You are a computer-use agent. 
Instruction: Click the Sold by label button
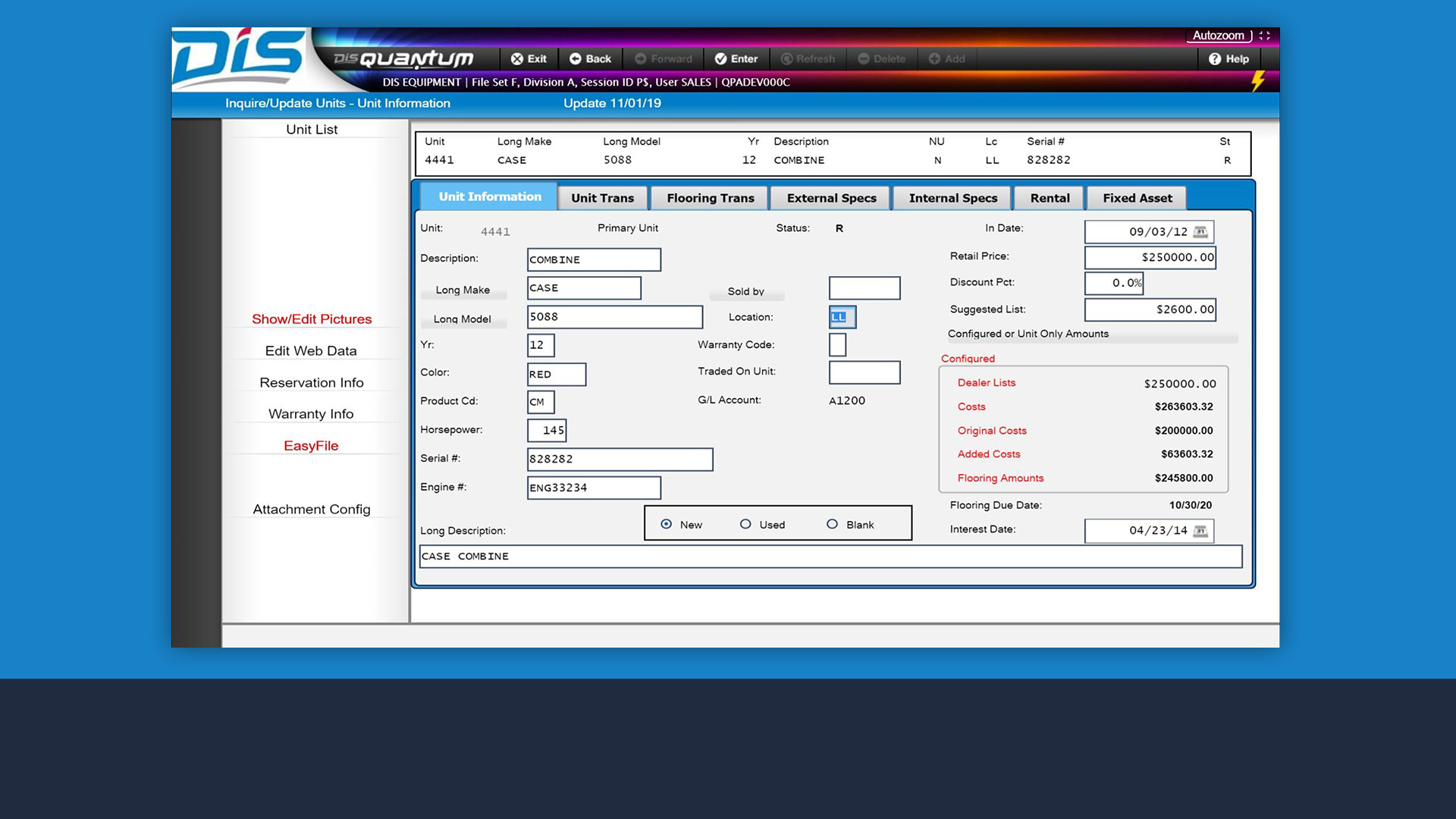pos(746,292)
